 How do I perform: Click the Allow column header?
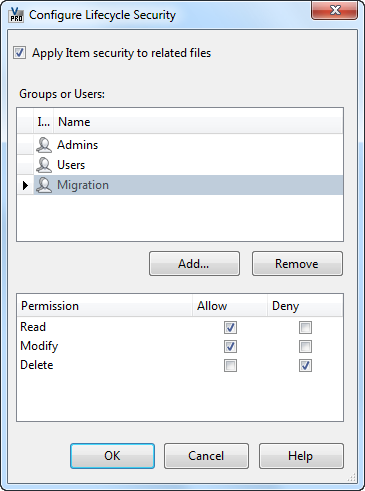coord(230,306)
